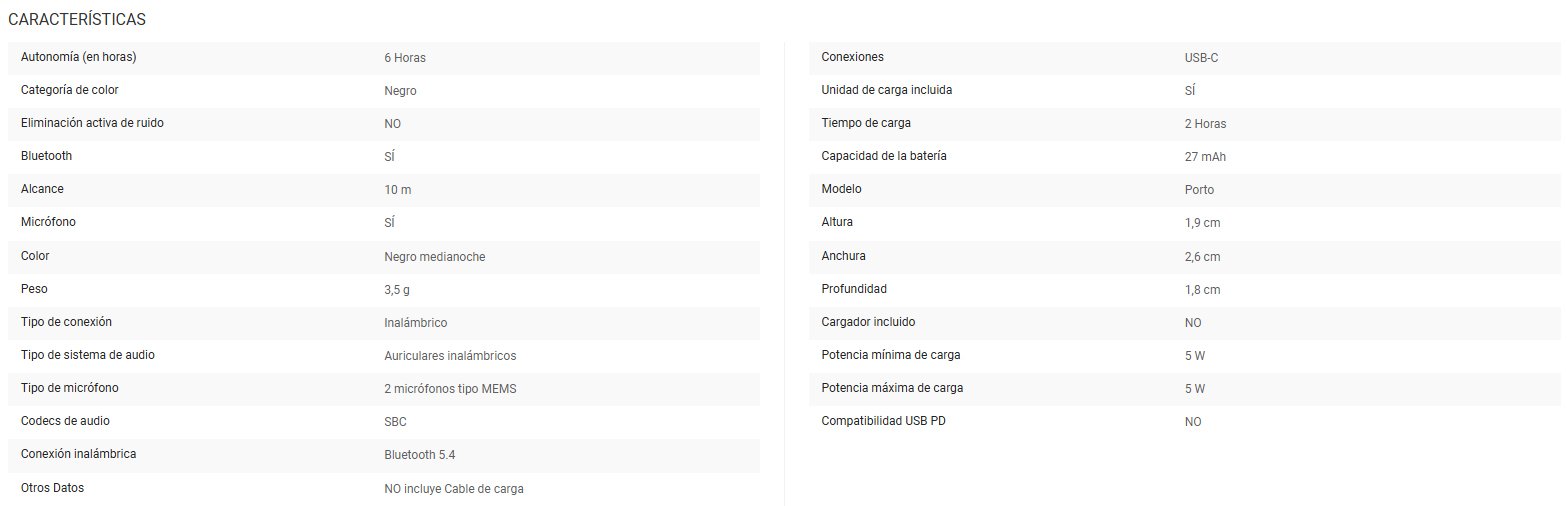Click the 'Conexiones' label
Viewport: 1567px width, 506px height.
(852, 57)
